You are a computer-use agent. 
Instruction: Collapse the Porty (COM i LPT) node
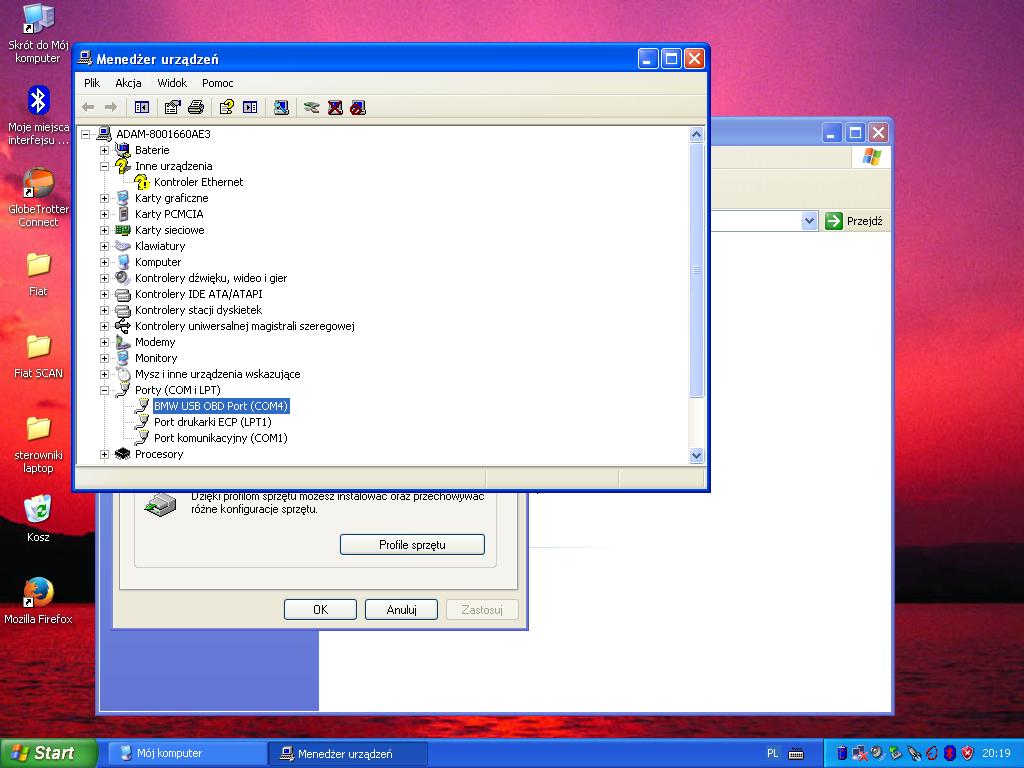(105, 390)
